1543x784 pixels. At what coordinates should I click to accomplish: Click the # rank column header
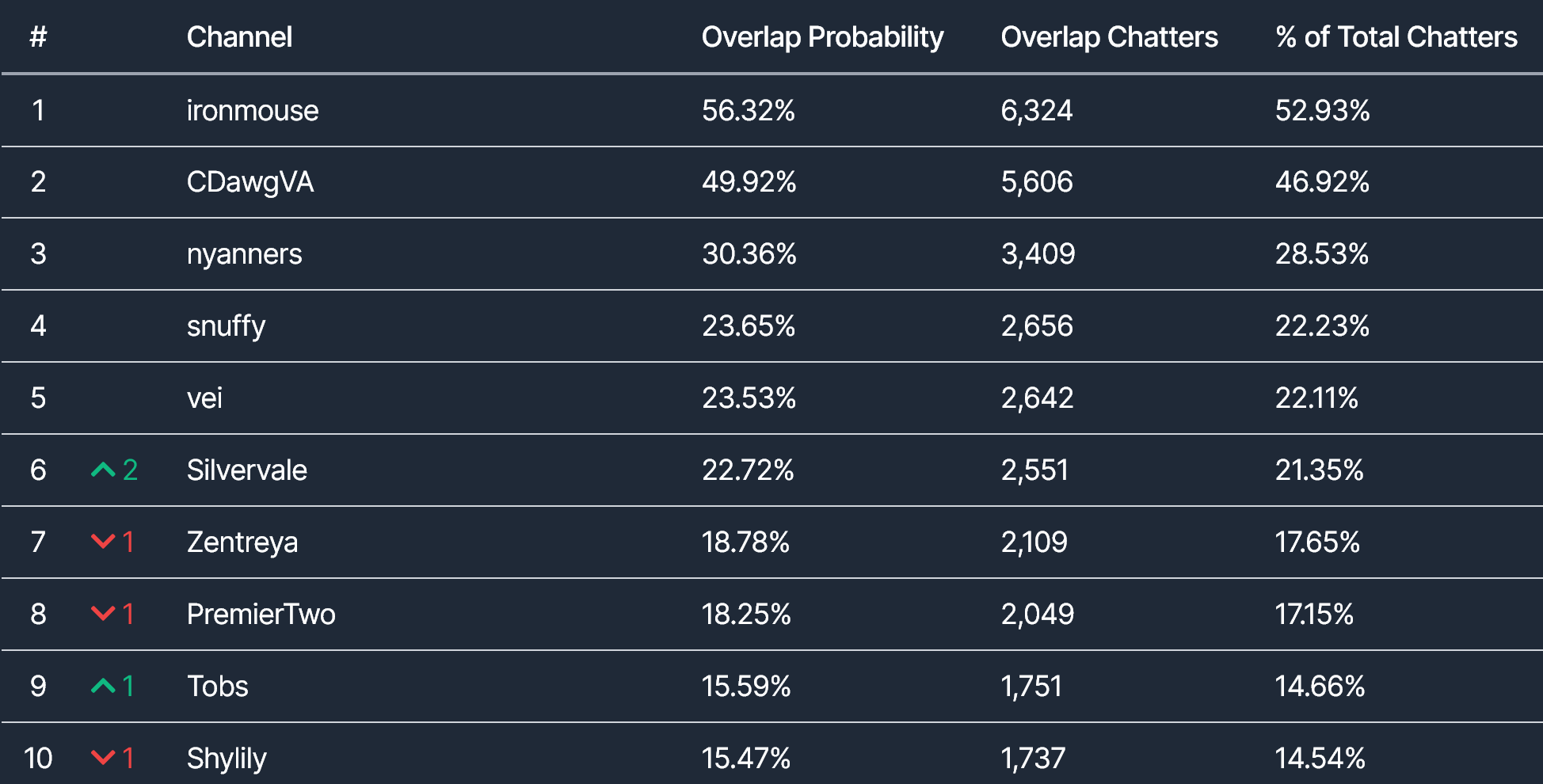coord(38,37)
